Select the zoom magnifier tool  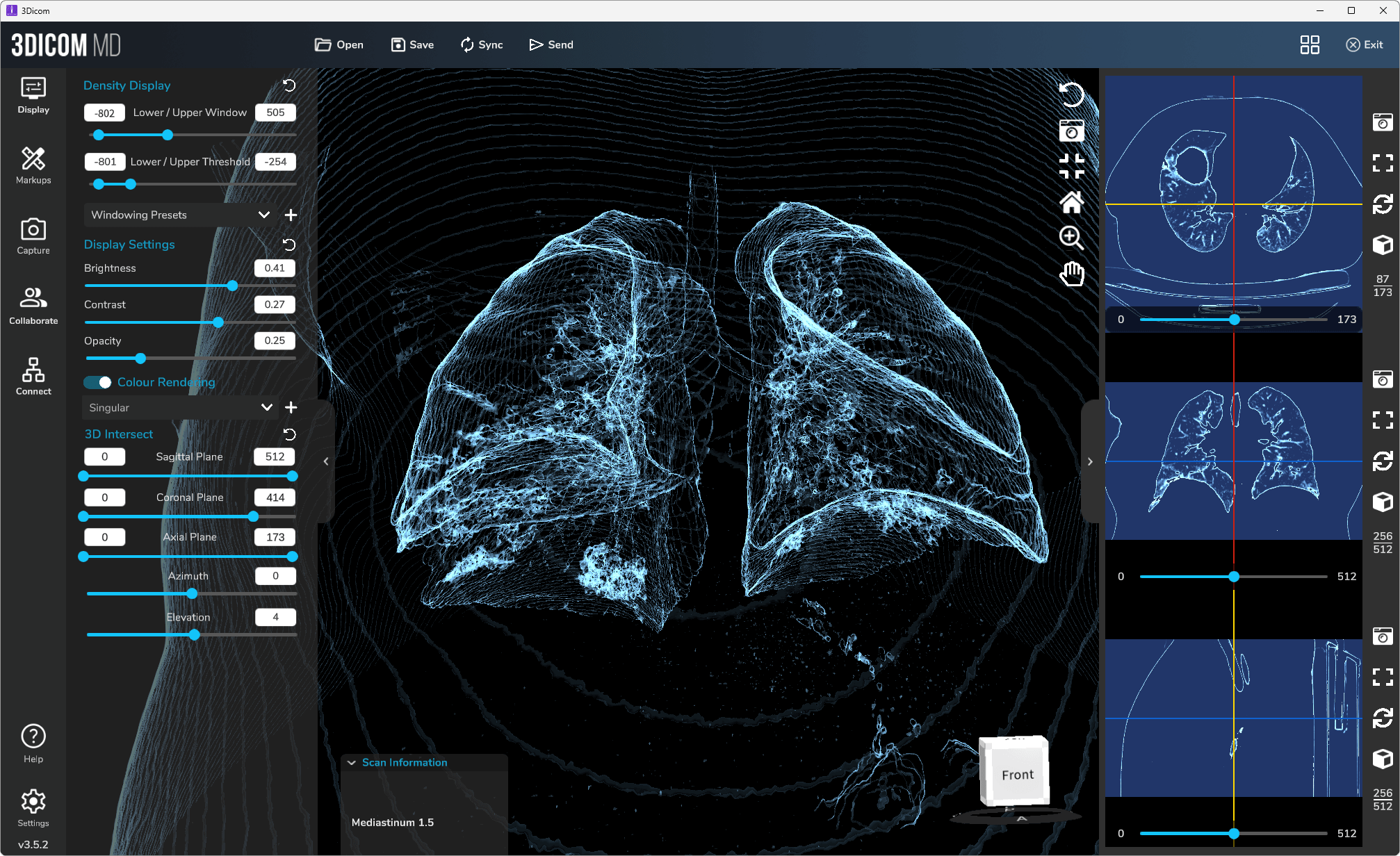coord(1071,238)
